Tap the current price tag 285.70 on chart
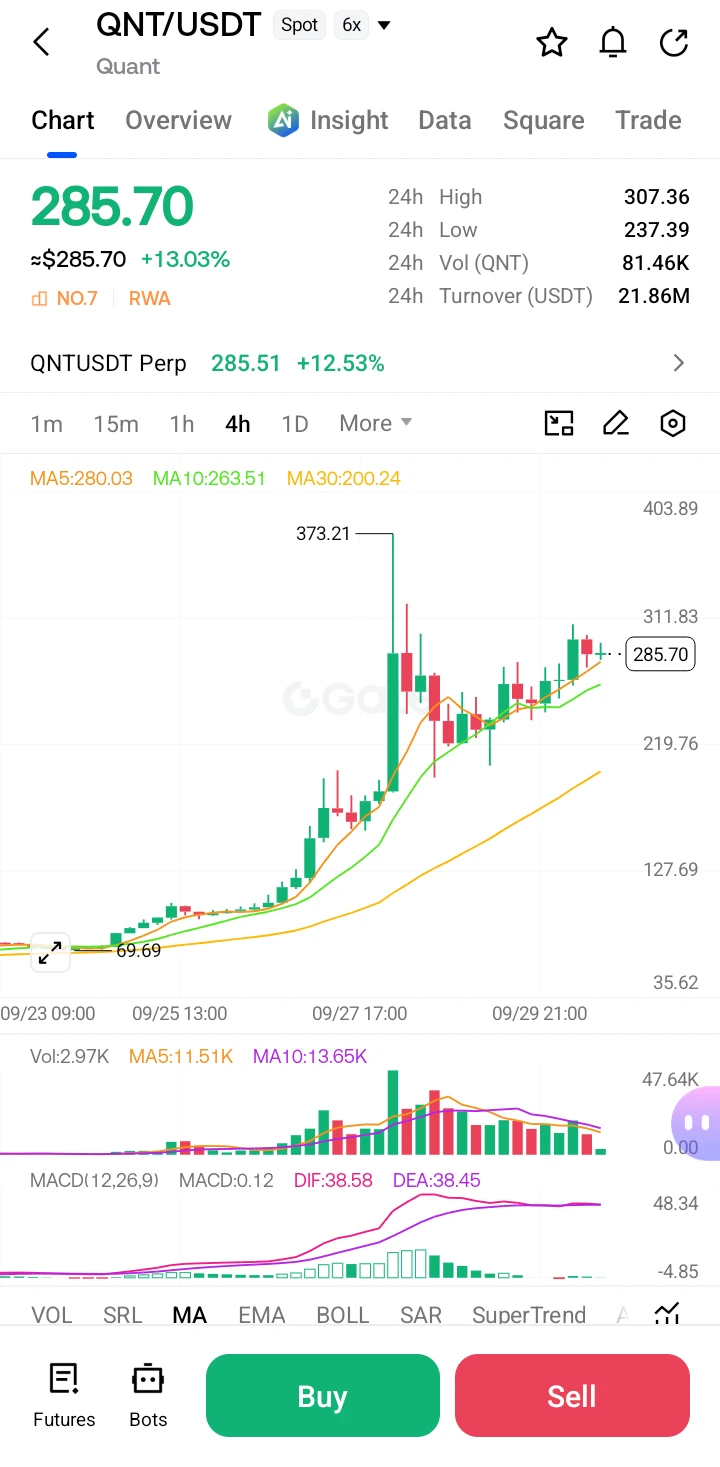This screenshot has height=1467, width=720. pyautogui.click(x=661, y=654)
